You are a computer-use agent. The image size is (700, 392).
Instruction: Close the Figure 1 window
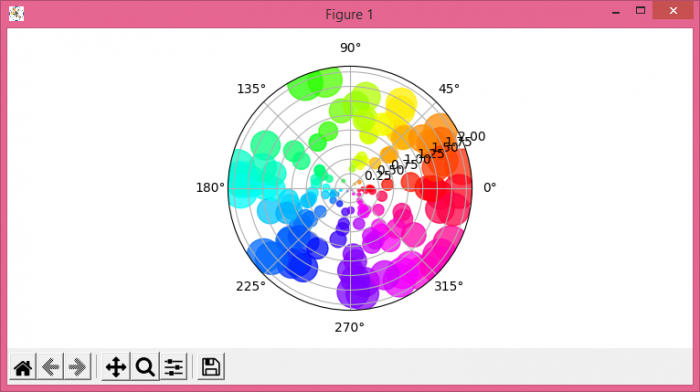pyautogui.click(x=673, y=11)
